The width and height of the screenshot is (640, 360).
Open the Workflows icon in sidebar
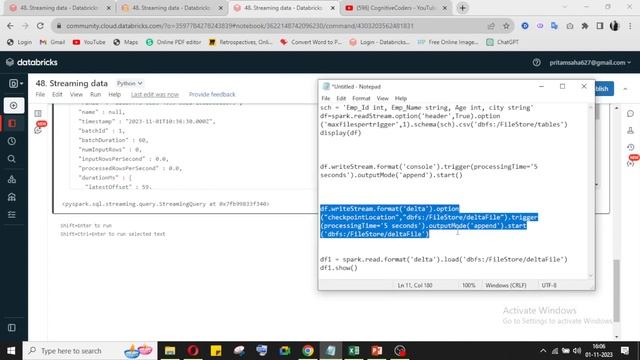click(x=12, y=215)
